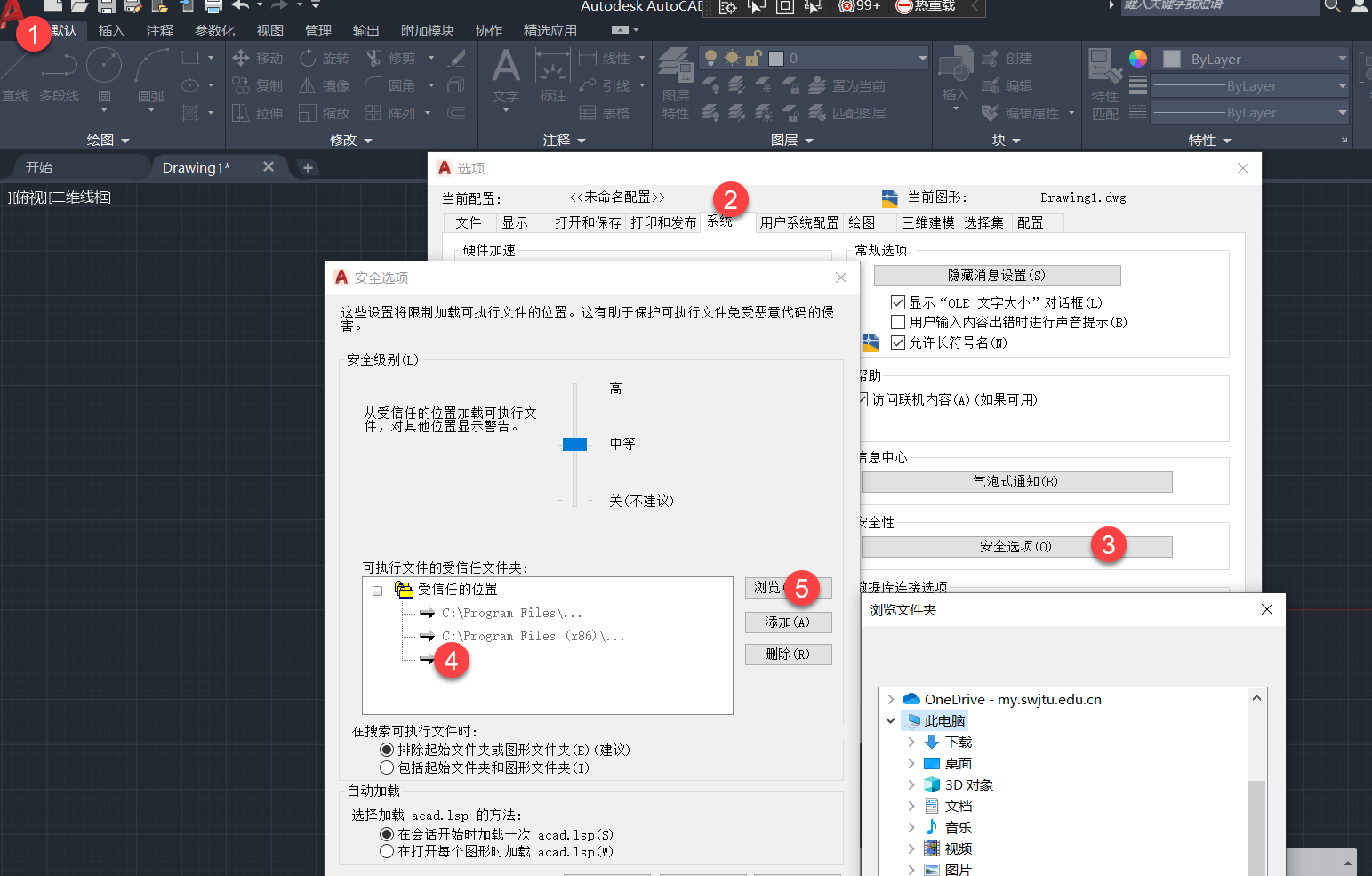Click the 添加(A) button
The width and height of the screenshot is (1372, 876).
coord(788,623)
